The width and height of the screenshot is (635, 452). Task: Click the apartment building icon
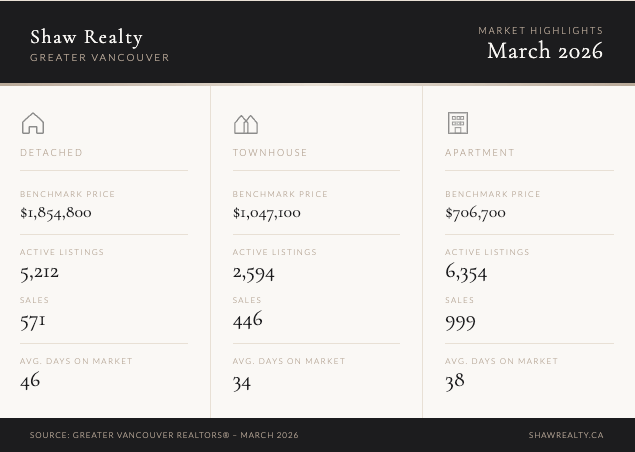(457, 123)
